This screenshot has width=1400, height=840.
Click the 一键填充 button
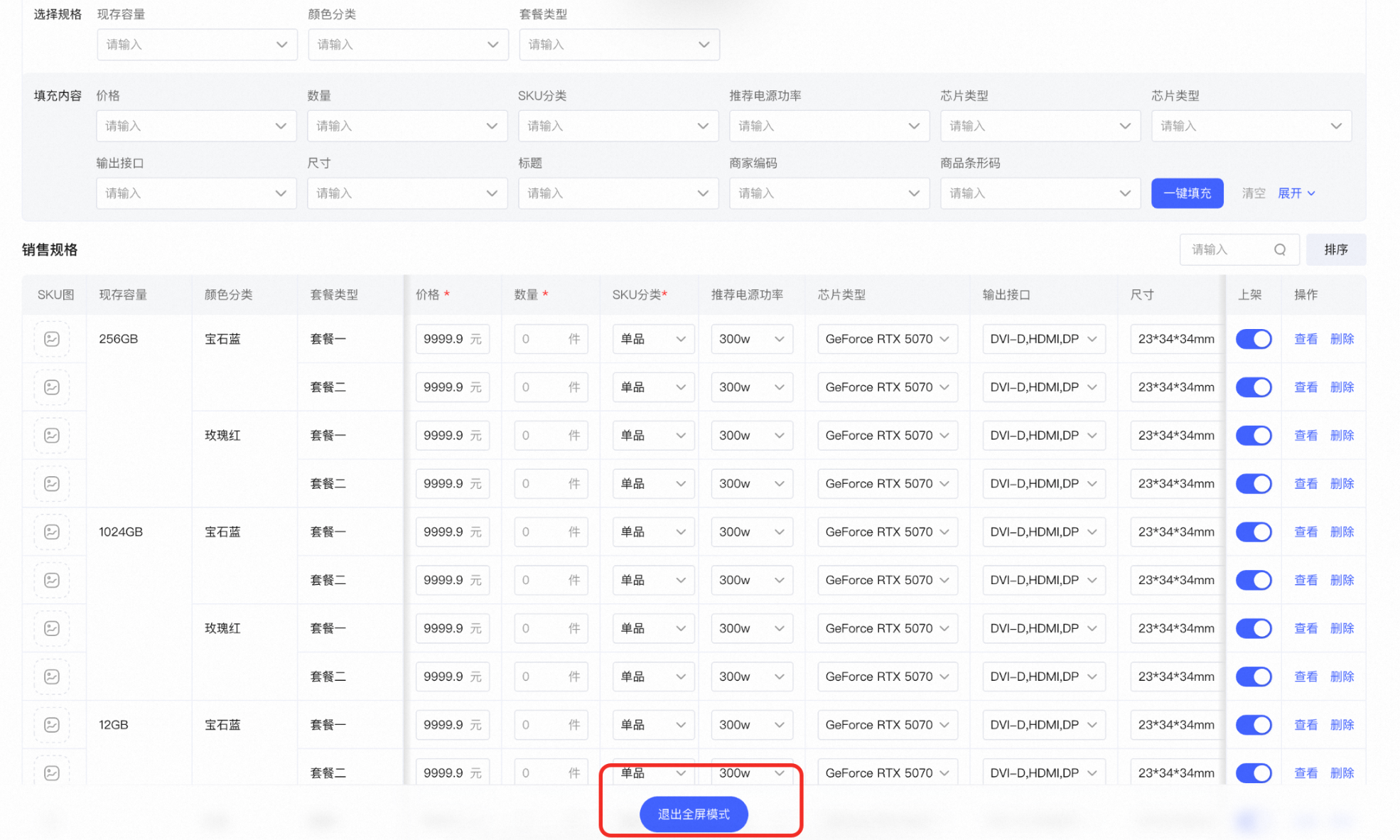(1187, 193)
